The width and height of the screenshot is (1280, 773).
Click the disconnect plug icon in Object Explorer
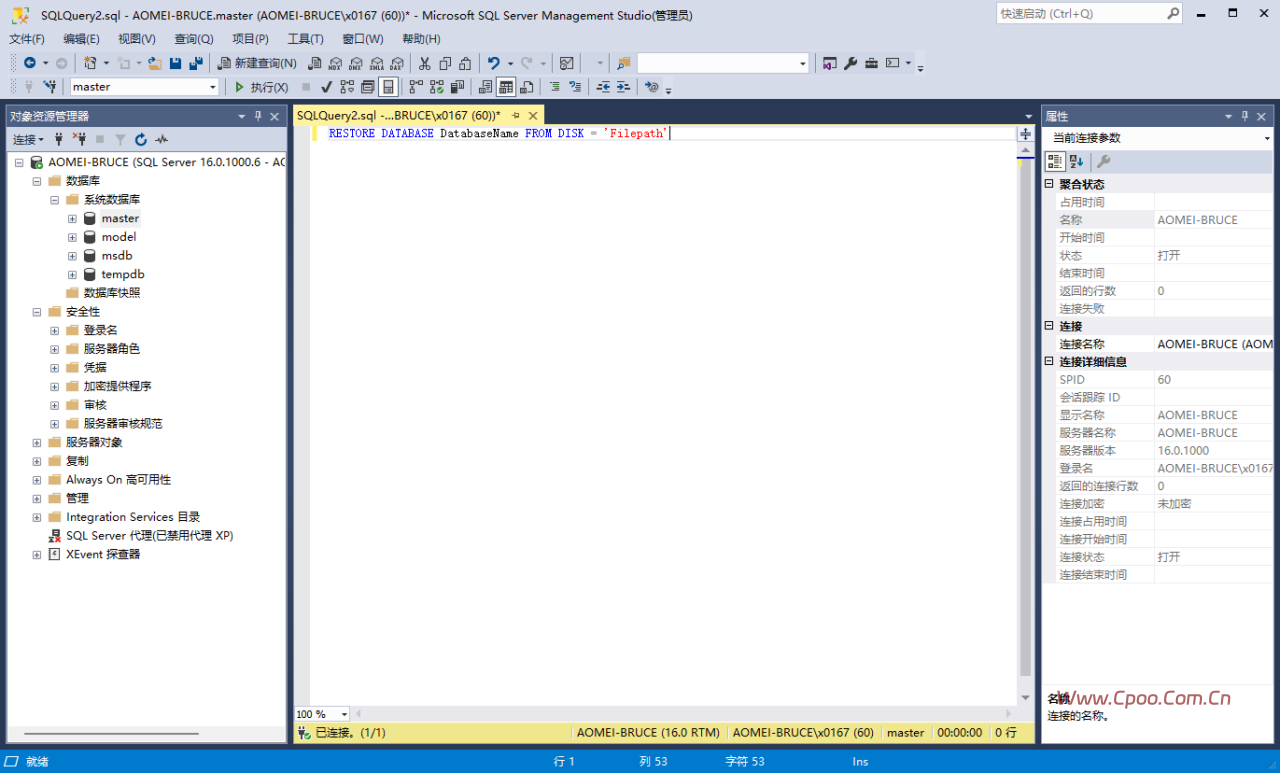[x=80, y=140]
